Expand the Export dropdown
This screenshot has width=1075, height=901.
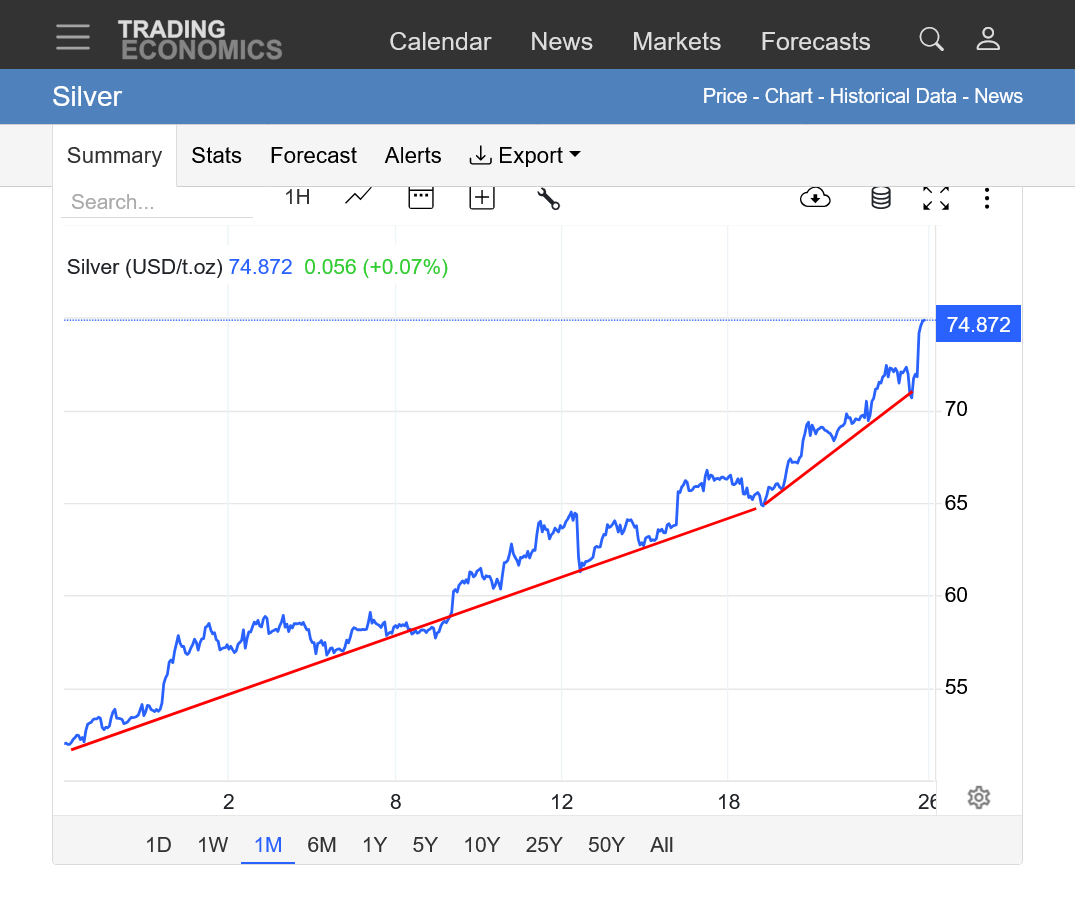point(525,156)
